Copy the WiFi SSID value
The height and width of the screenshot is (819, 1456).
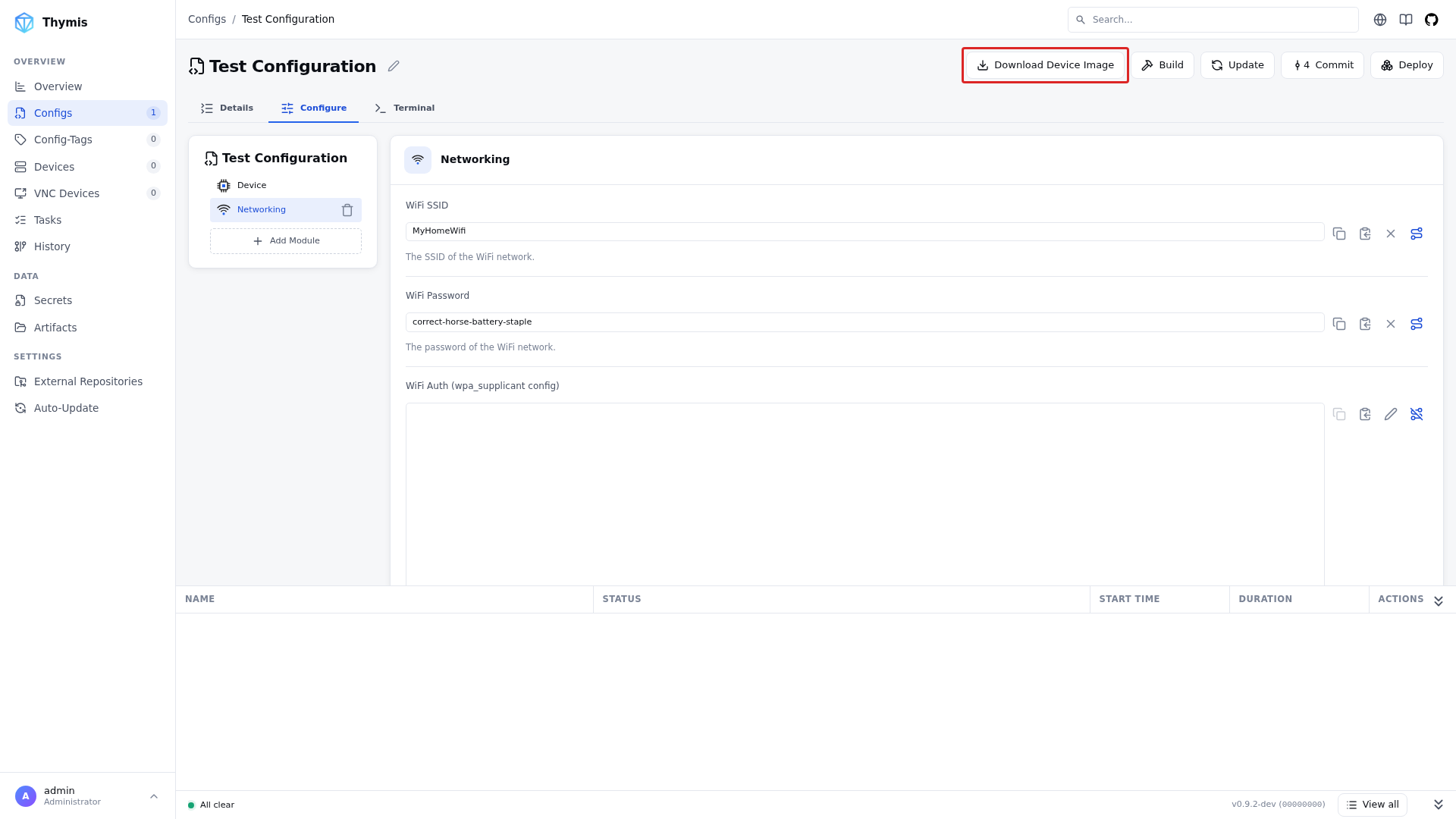coord(1339,234)
